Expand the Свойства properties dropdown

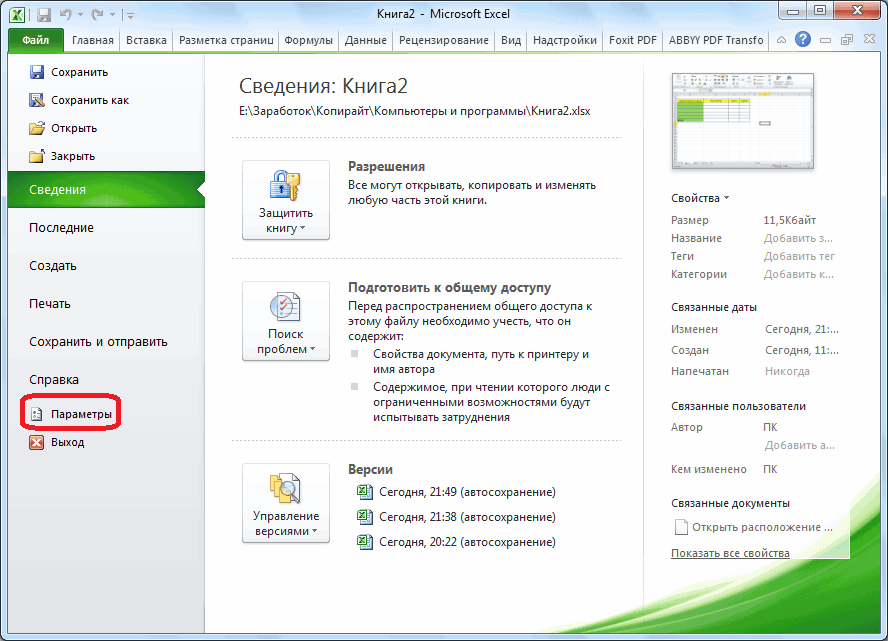tap(700, 198)
